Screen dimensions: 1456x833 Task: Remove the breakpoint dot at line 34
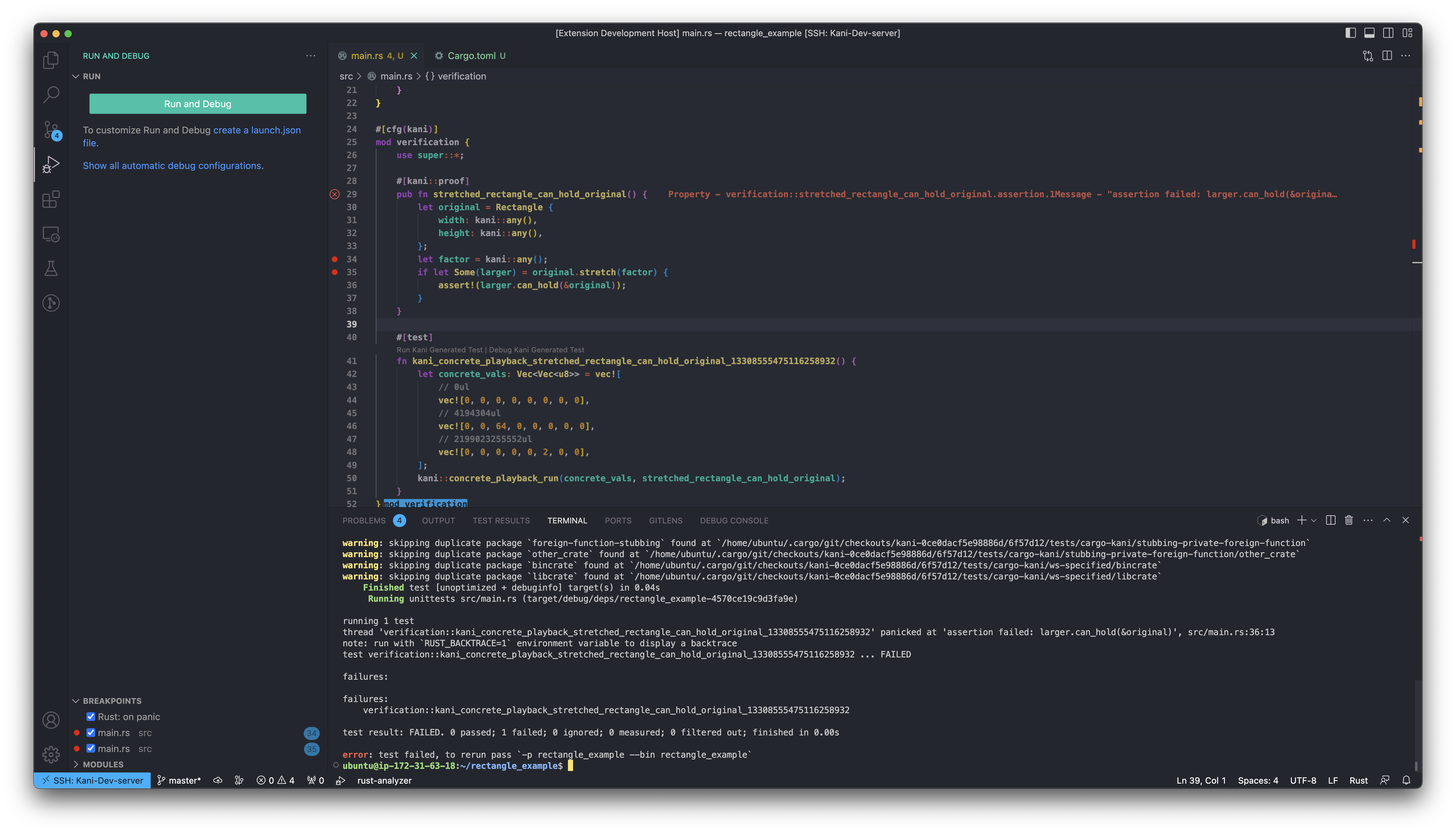coord(335,259)
